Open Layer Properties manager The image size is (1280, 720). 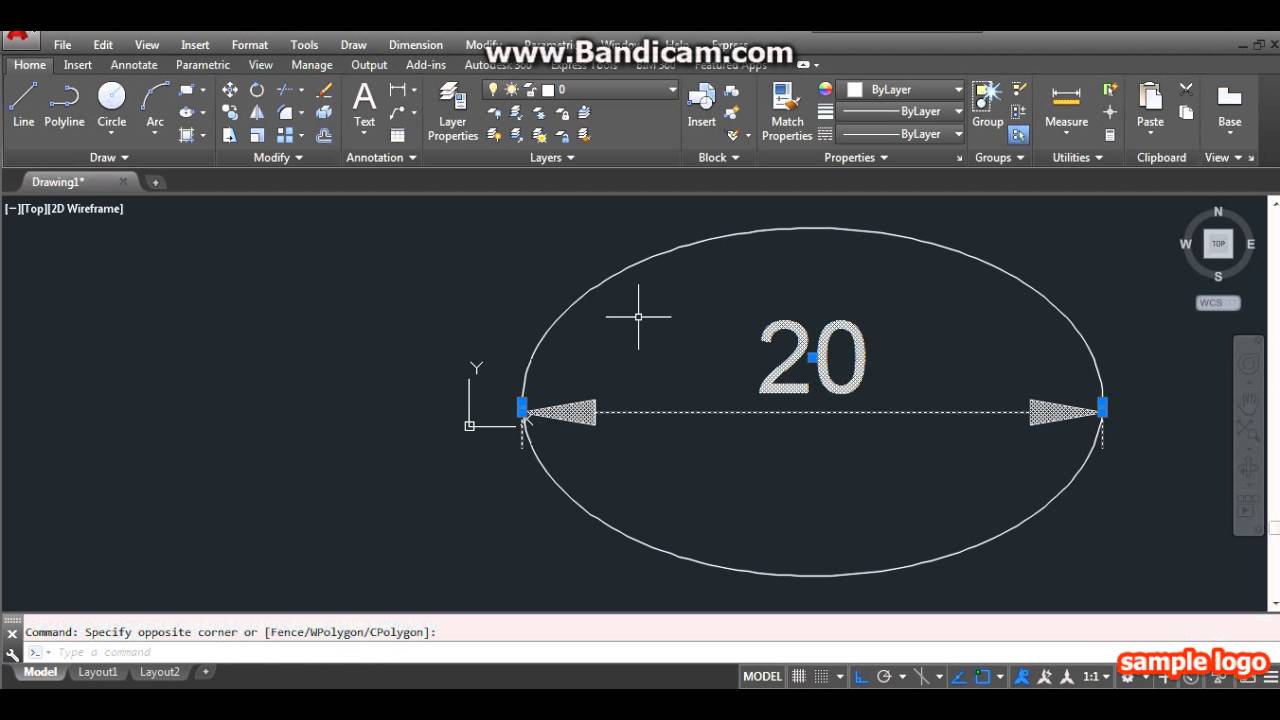(x=453, y=112)
